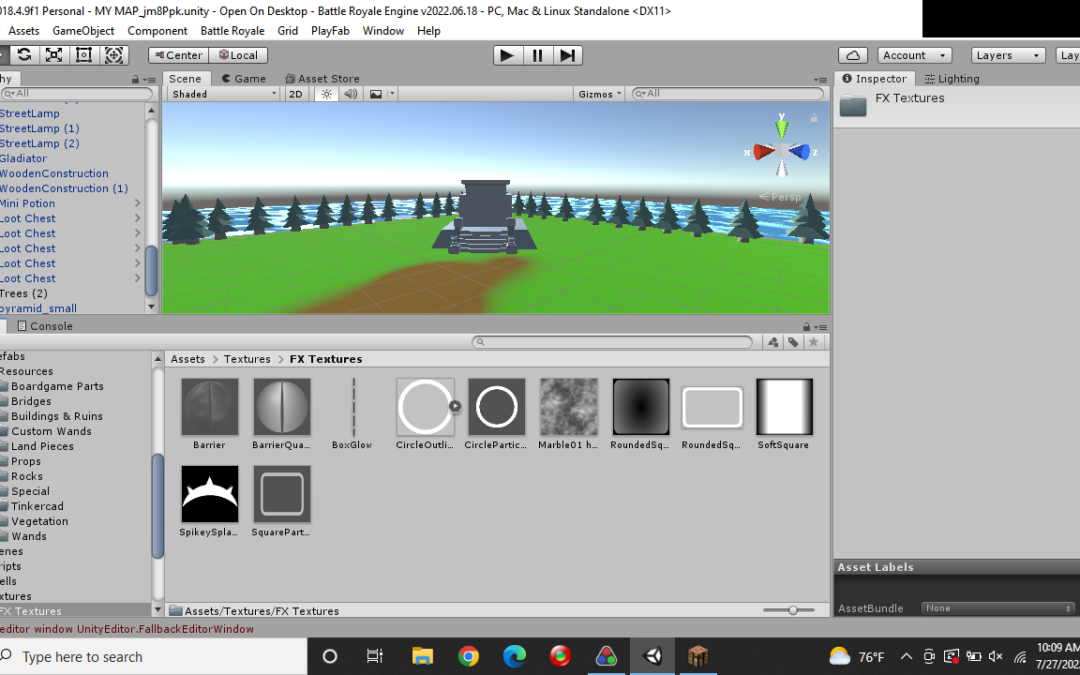This screenshot has height=675, width=1080.
Task: Select WoodenConstruction (1) in hierarchy
Action: [64, 188]
